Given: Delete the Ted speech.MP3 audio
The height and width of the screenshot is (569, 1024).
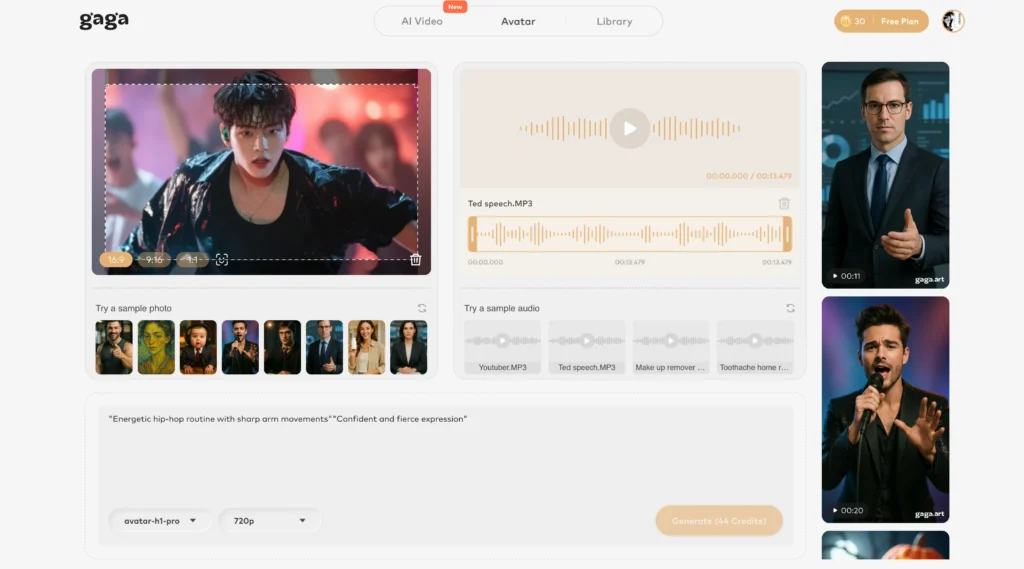Looking at the screenshot, I should (x=784, y=204).
